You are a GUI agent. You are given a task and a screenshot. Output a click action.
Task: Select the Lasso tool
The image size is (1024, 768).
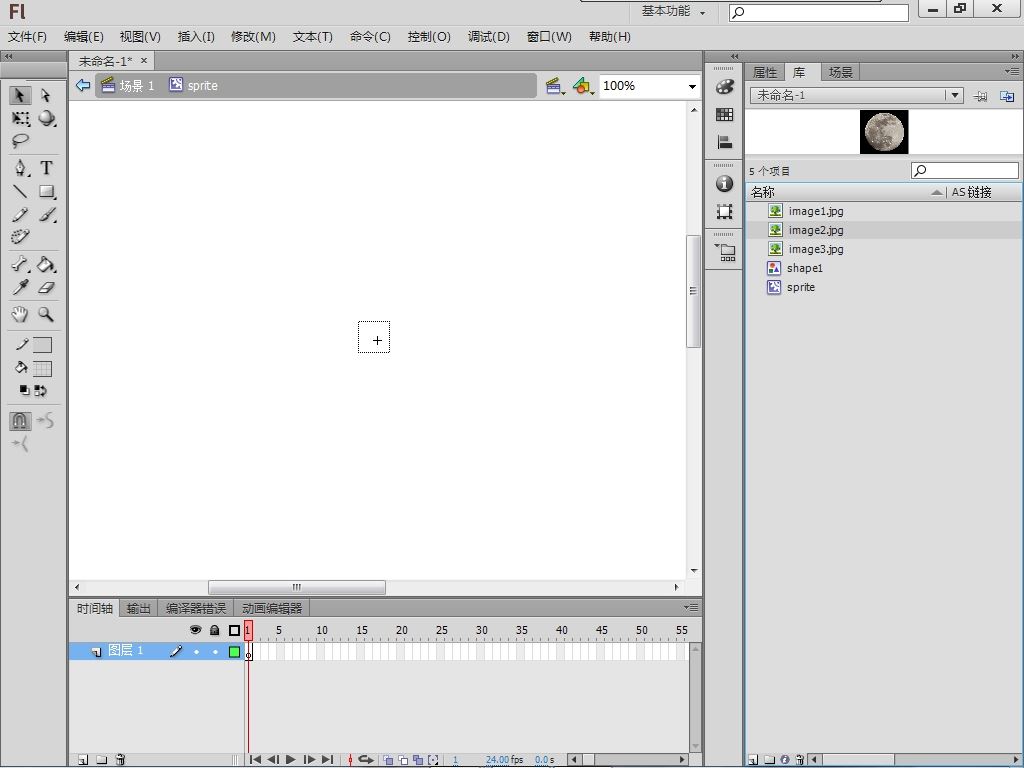(20, 141)
